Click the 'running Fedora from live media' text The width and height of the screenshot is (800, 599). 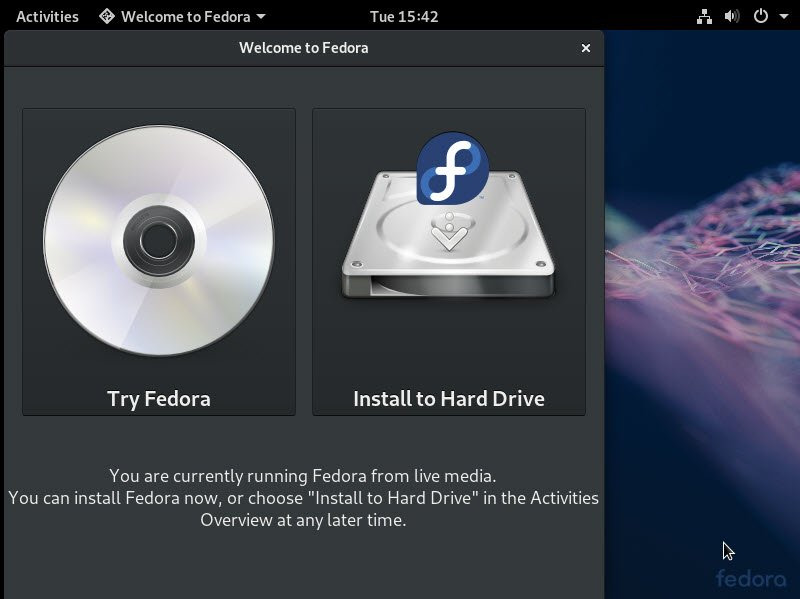point(371,476)
